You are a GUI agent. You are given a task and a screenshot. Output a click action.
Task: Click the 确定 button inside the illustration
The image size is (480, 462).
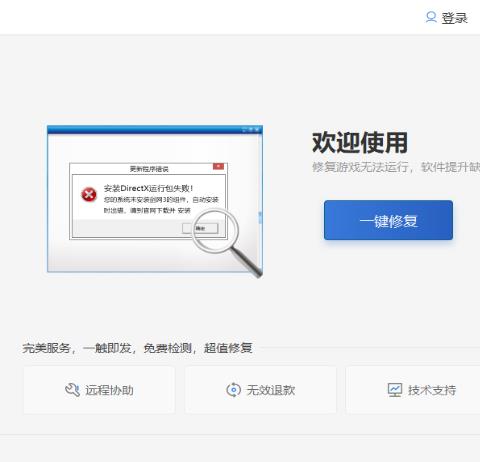click(200, 228)
